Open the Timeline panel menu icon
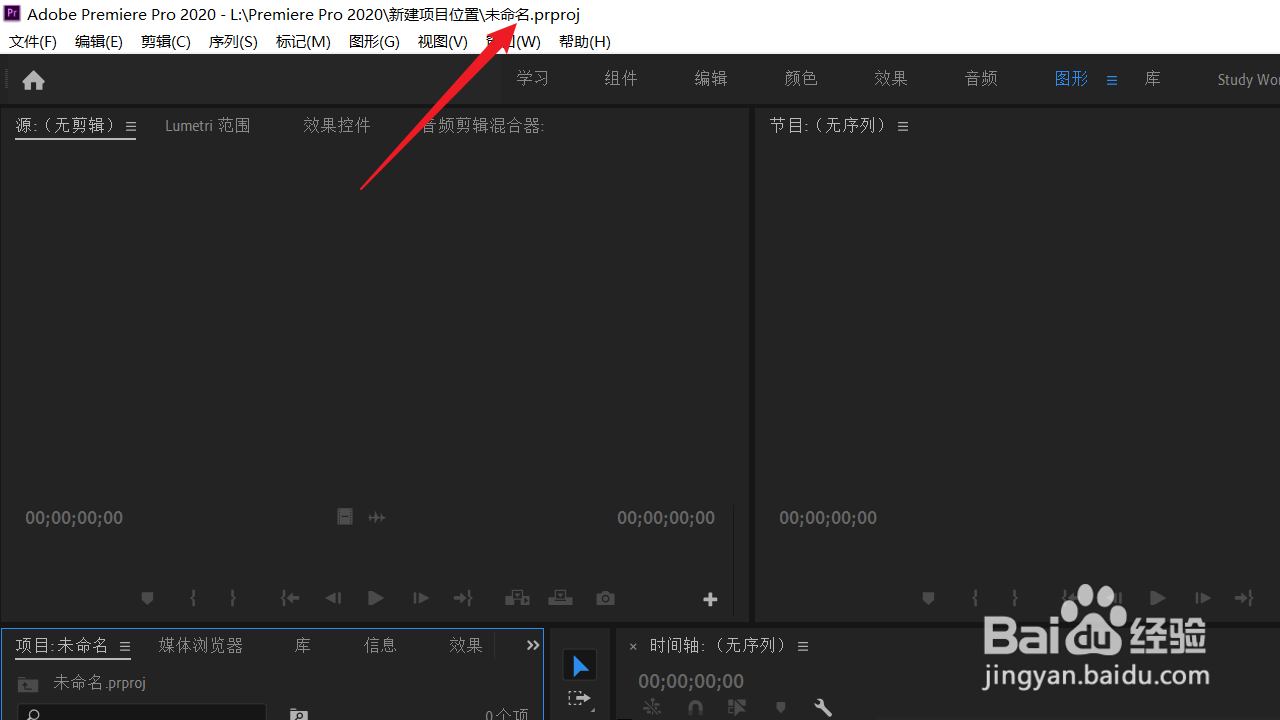This screenshot has height=720, width=1280. [x=803, y=647]
